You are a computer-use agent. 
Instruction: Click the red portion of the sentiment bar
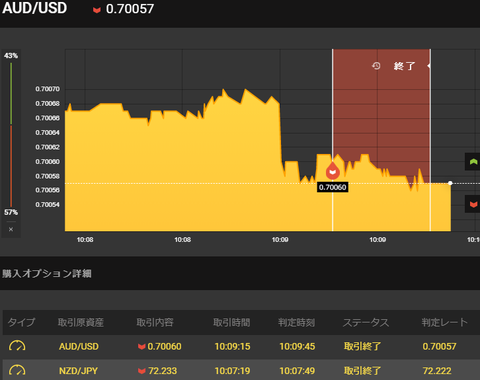[x=11, y=166]
